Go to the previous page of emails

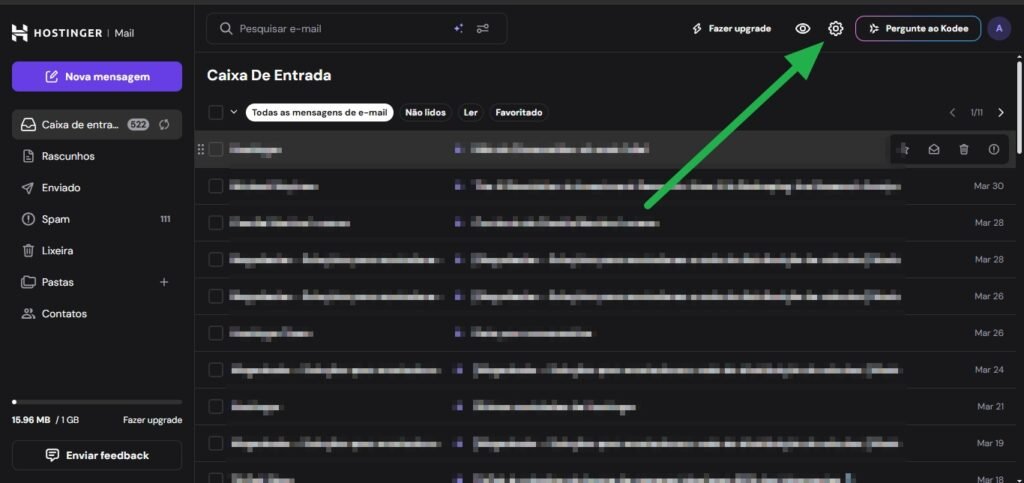[952, 112]
